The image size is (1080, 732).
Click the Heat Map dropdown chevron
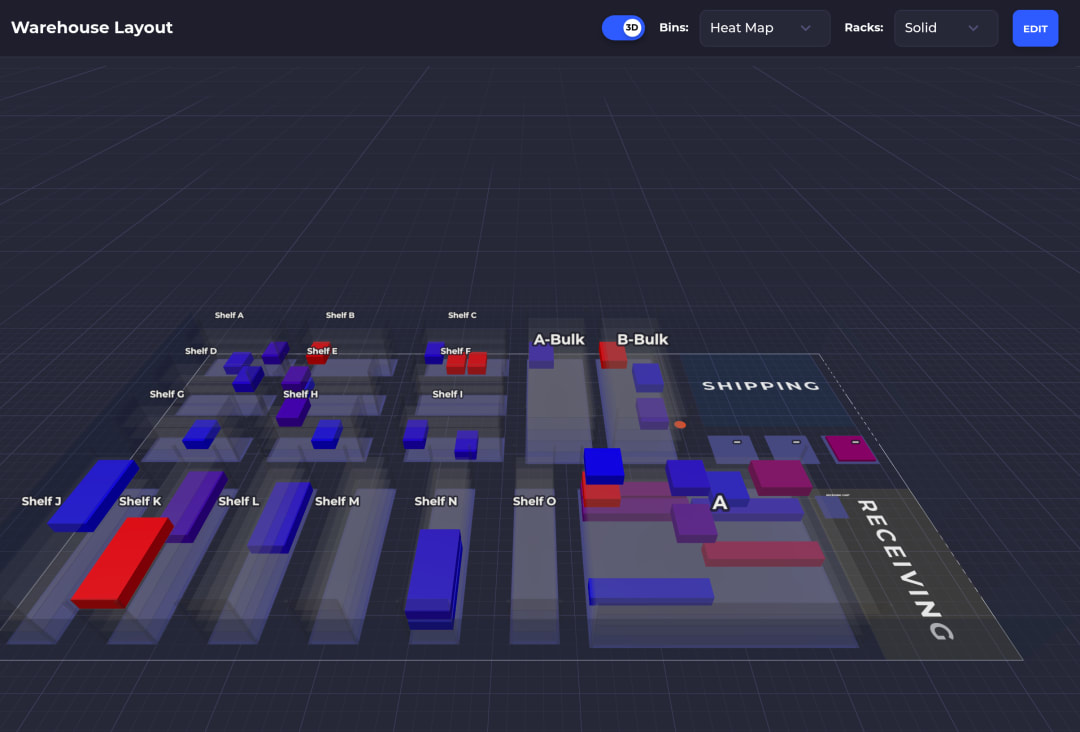[805, 28]
